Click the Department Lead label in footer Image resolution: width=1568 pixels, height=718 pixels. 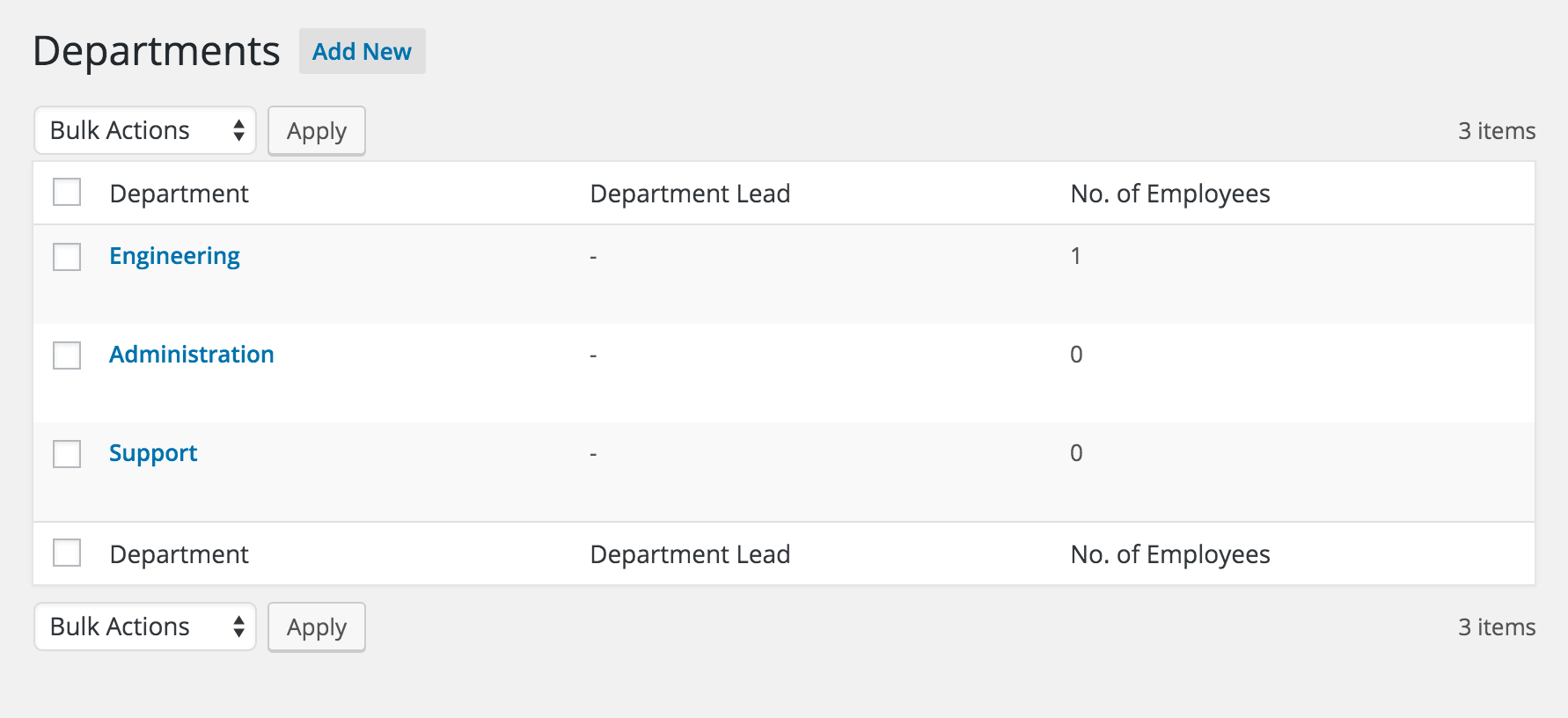(x=690, y=554)
